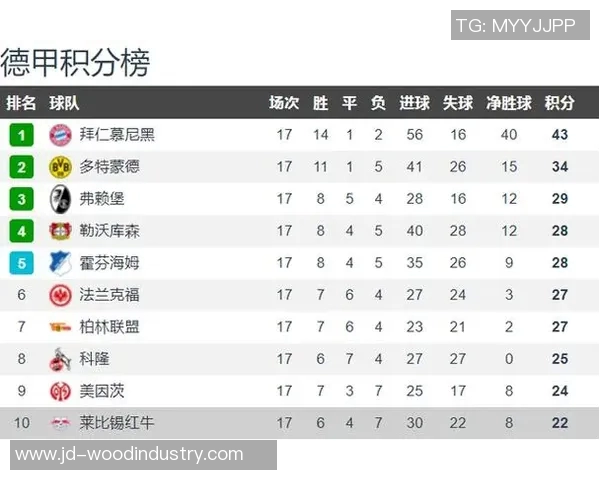Click the Mainz club logo
This screenshot has width=600, height=480.
60,391
